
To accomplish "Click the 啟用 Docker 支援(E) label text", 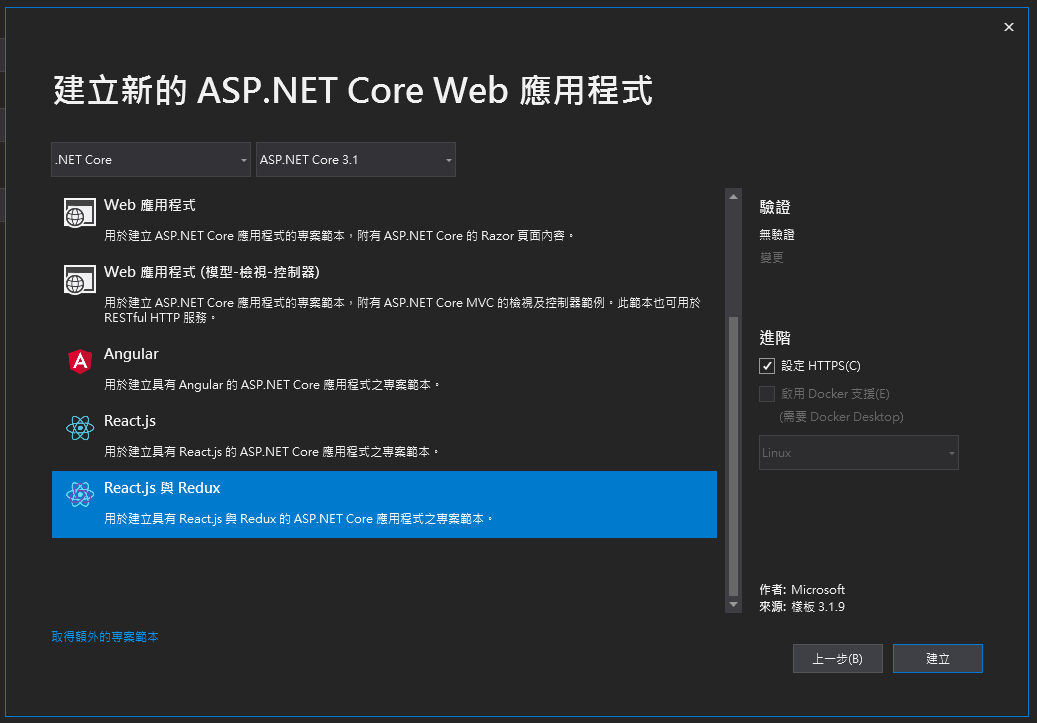I will [835, 394].
